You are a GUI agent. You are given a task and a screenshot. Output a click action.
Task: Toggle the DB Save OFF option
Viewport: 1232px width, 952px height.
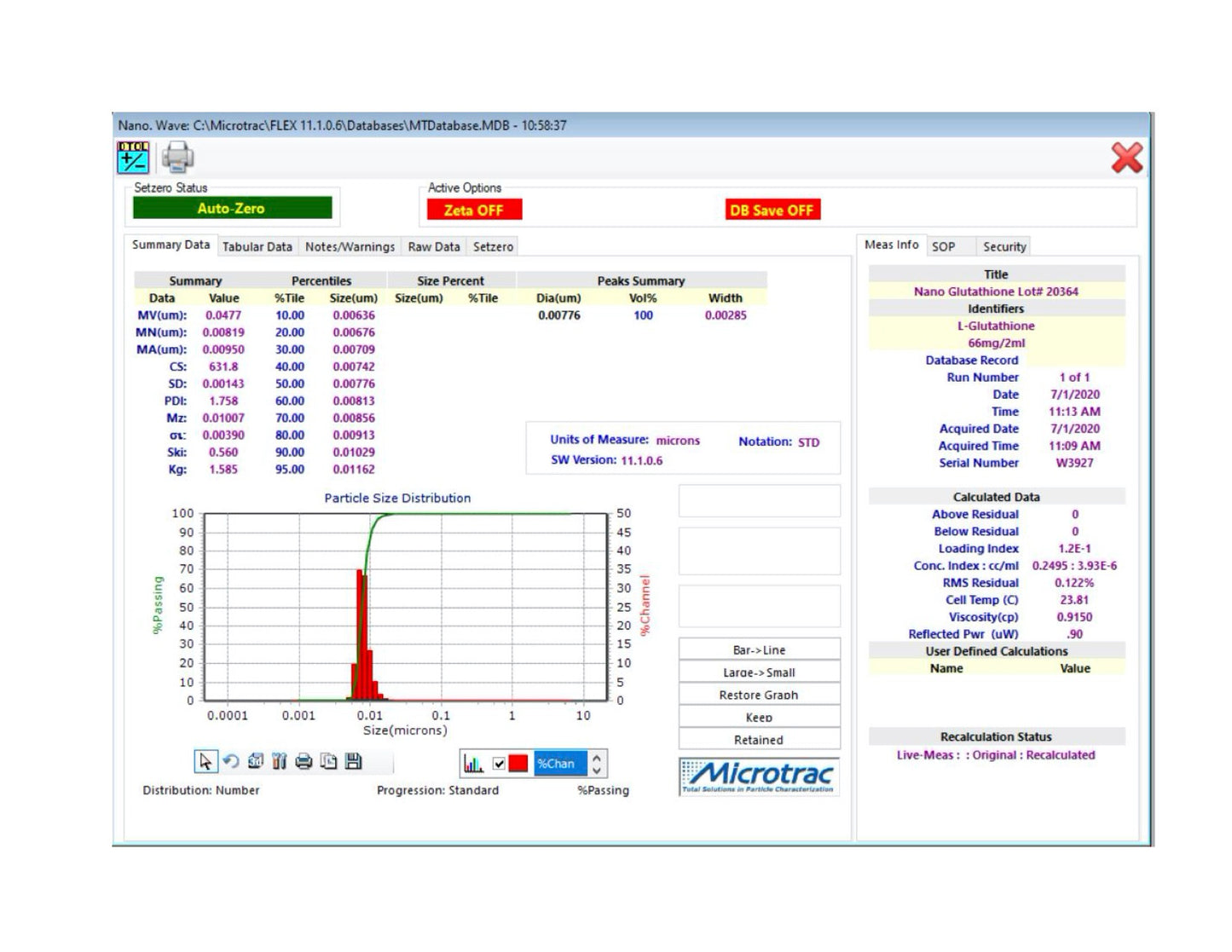772,210
